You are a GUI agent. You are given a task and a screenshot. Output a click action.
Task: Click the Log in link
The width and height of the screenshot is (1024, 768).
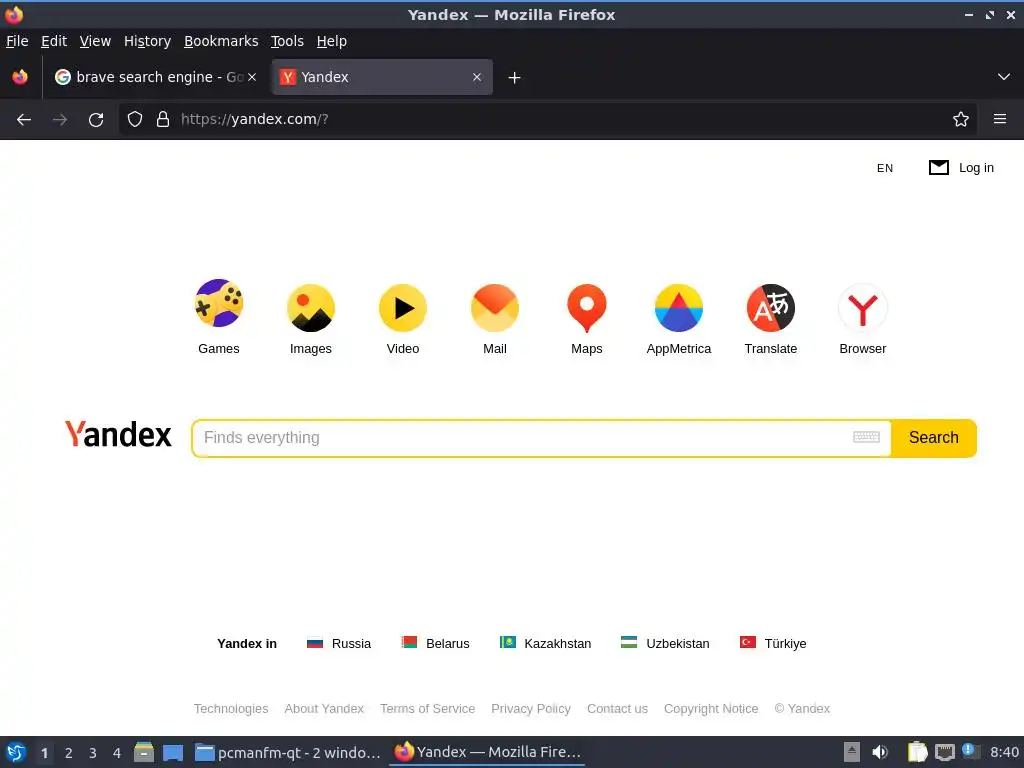(976, 168)
